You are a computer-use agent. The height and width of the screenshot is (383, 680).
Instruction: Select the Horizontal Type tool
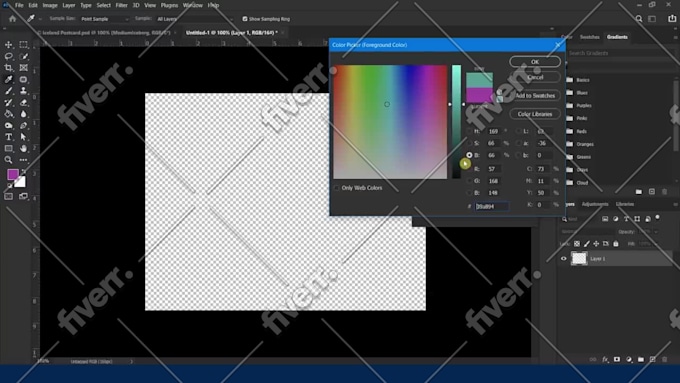click(8, 137)
